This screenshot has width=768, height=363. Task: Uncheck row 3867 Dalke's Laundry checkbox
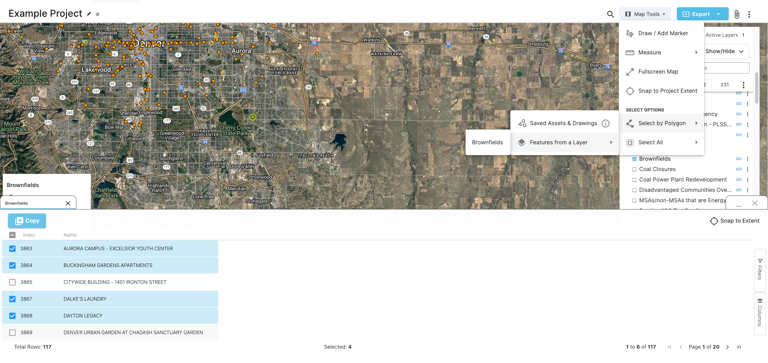[12, 299]
